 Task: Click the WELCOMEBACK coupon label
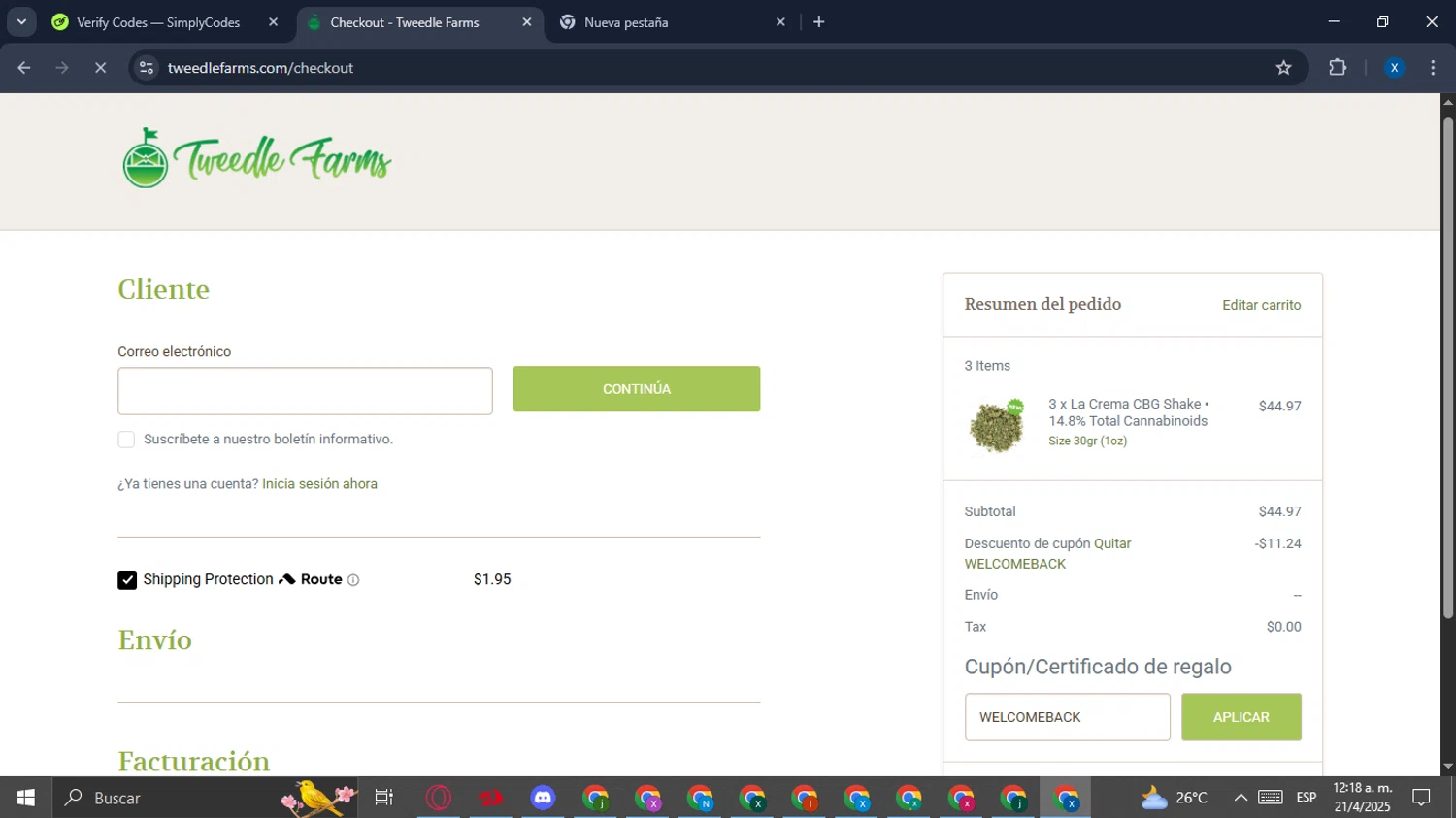click(1015, 564)
